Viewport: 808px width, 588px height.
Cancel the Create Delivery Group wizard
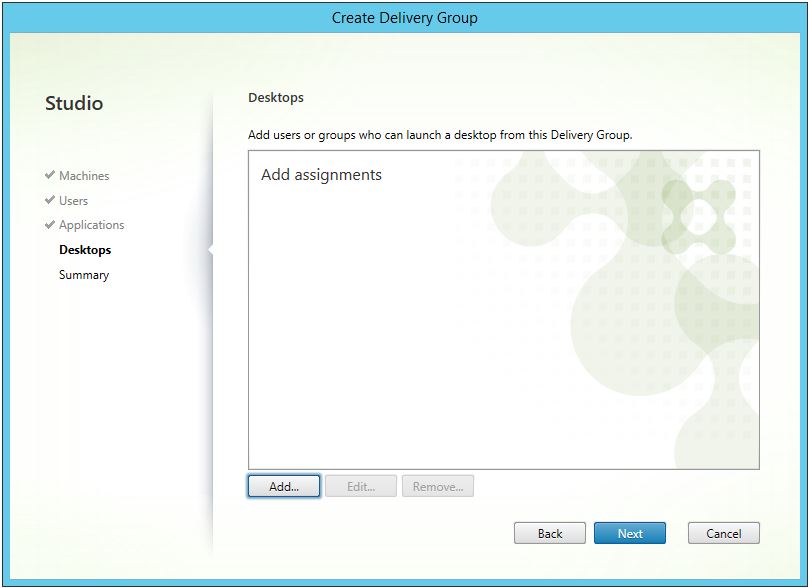coord(723,533)
